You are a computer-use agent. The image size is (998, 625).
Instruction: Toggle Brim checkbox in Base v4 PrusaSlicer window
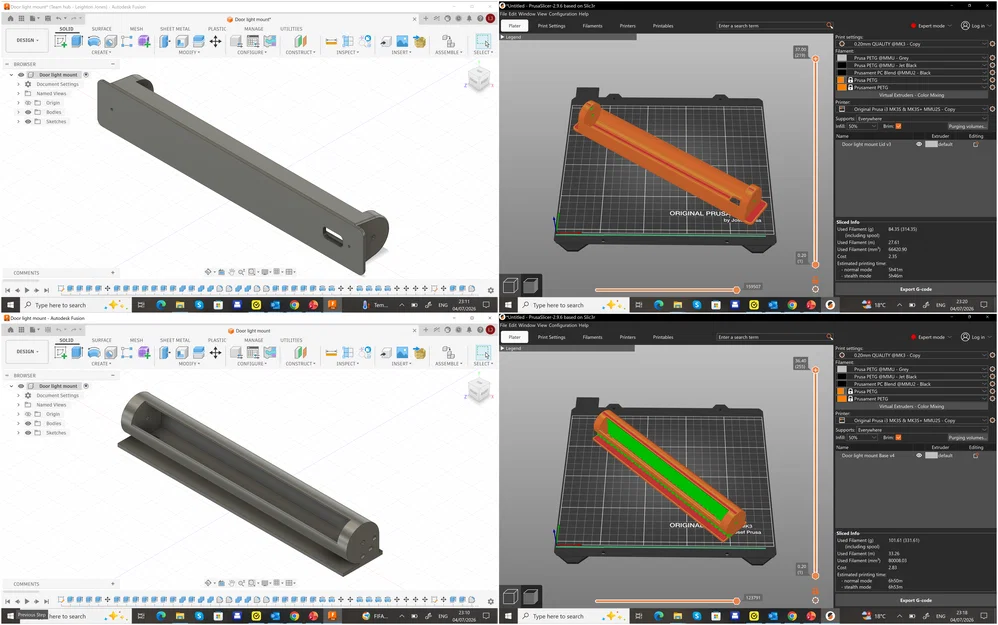[x=898, y=437]
